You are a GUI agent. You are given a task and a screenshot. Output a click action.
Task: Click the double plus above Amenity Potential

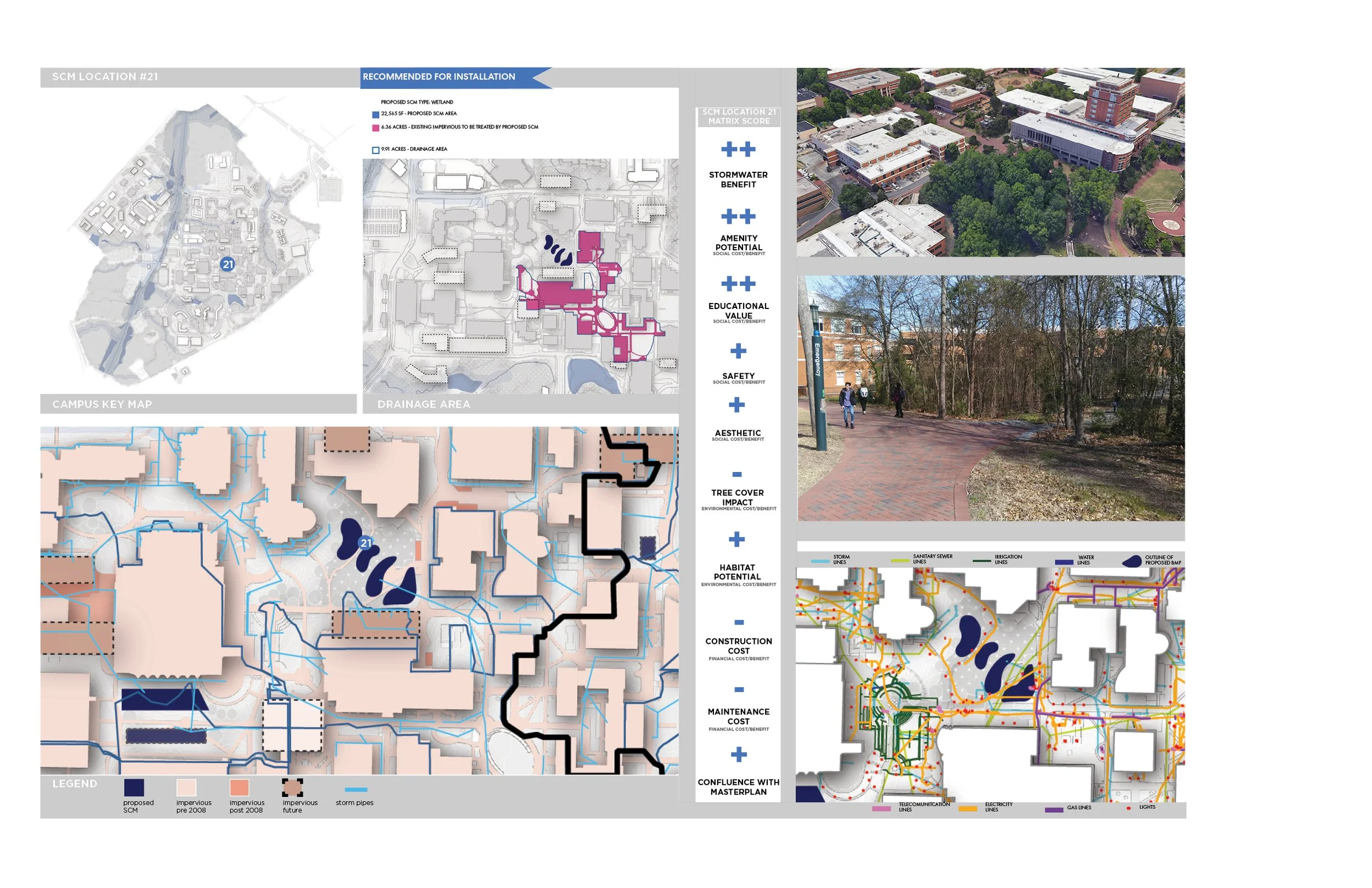(739, 216)
